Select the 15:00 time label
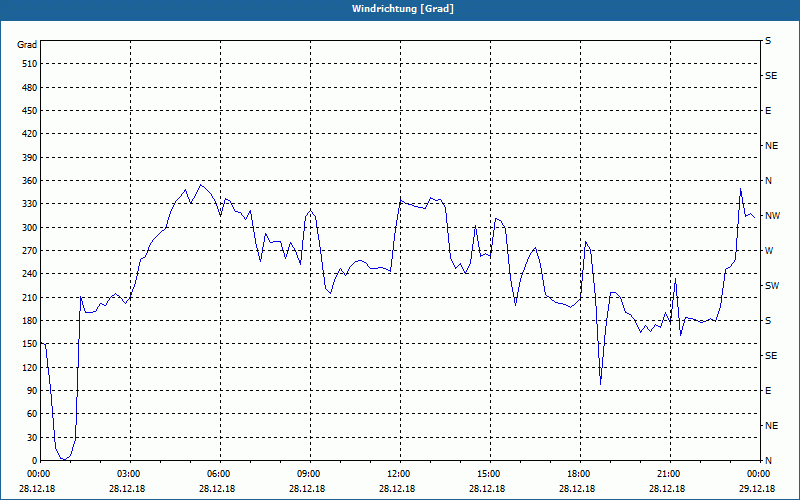The height and width of the screenshot is (500, 800). click(490, 474)
